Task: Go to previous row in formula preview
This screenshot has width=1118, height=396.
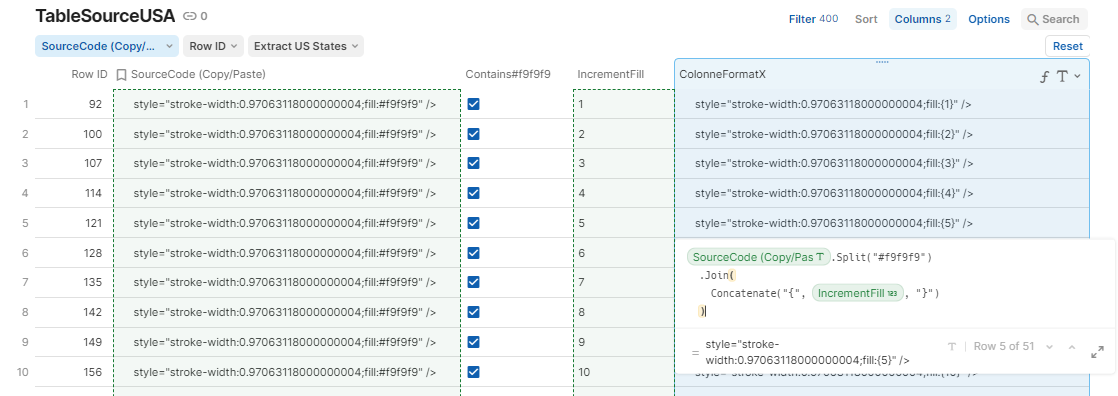Action: click(1072, 347)
